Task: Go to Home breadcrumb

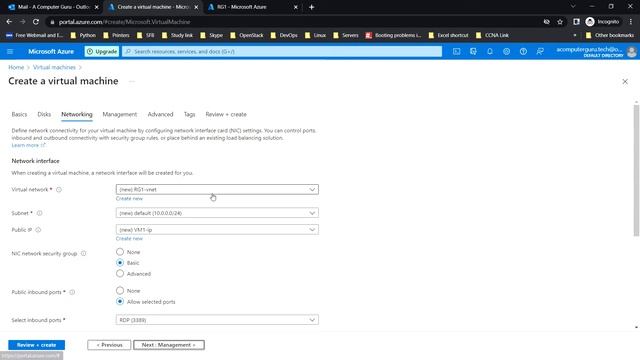Action: 16,67
